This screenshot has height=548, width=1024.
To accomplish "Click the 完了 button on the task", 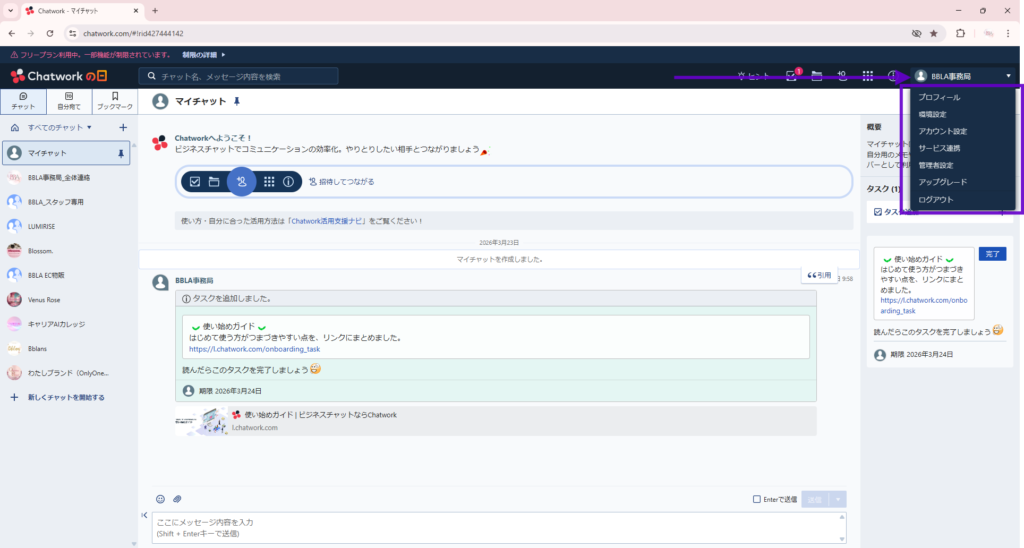I will tap(991, 254).
